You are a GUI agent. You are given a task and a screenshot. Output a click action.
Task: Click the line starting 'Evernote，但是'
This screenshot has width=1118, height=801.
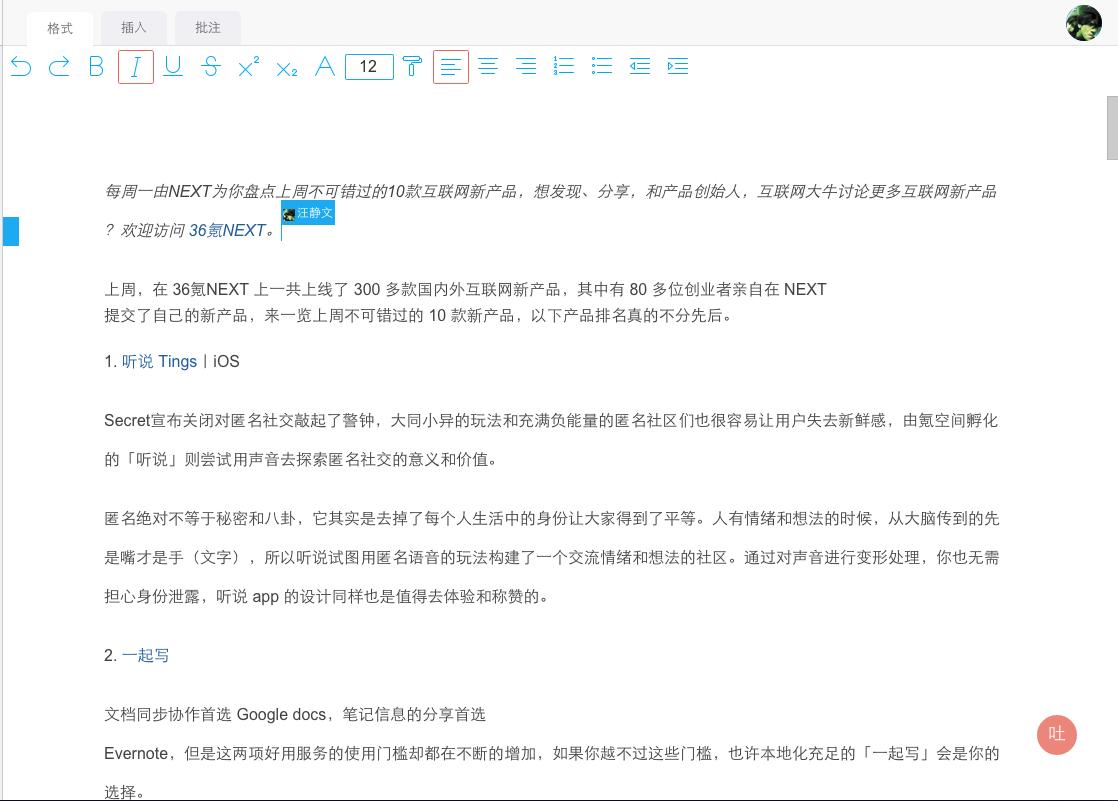click(551, 754)
